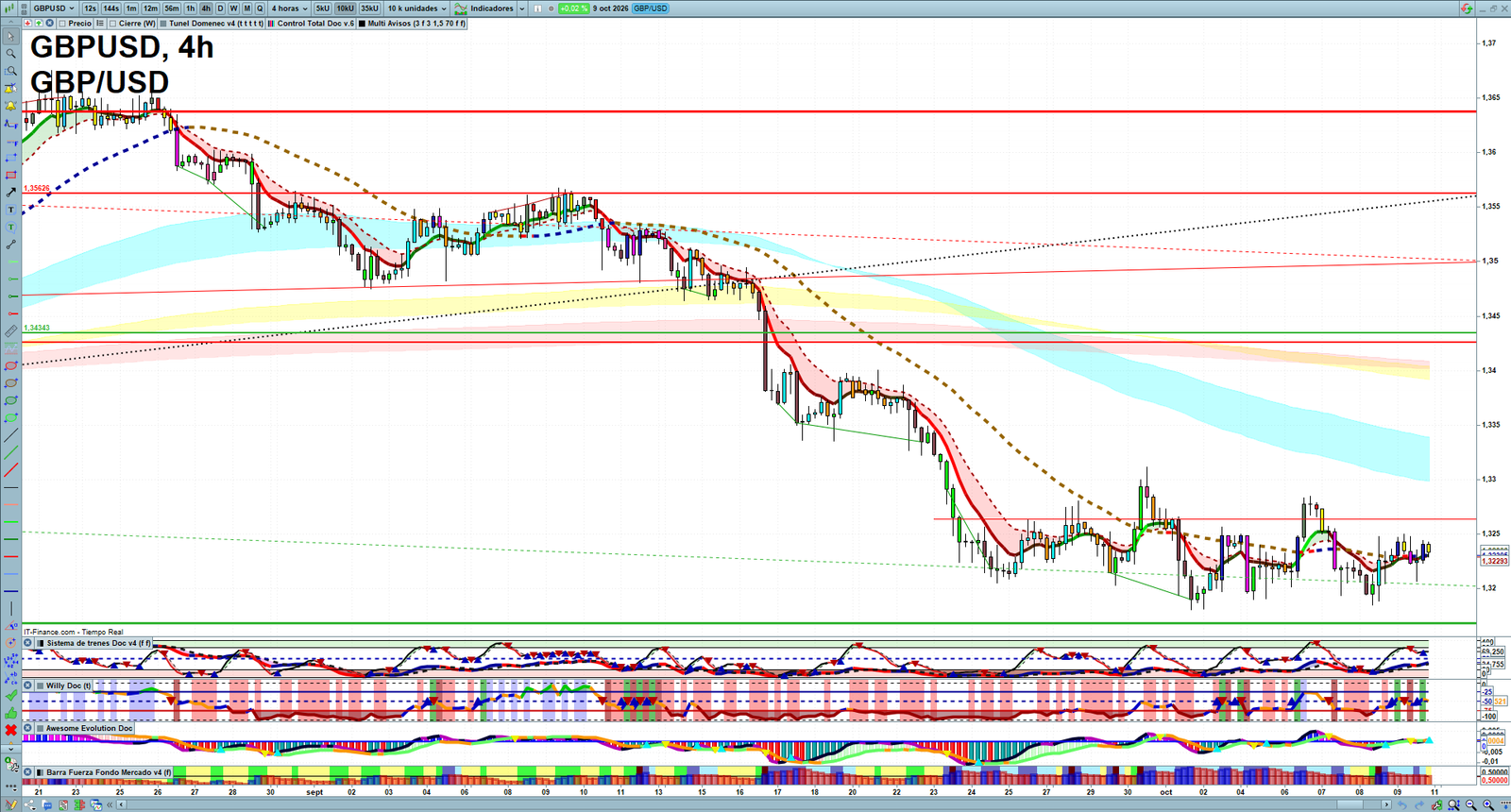Click the zoom-out magnifier bottom right

point(1470,804)
